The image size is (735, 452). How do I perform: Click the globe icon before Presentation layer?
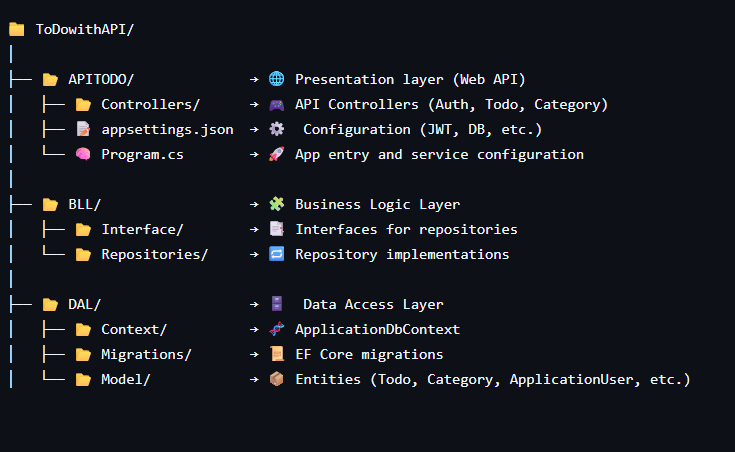277,79
